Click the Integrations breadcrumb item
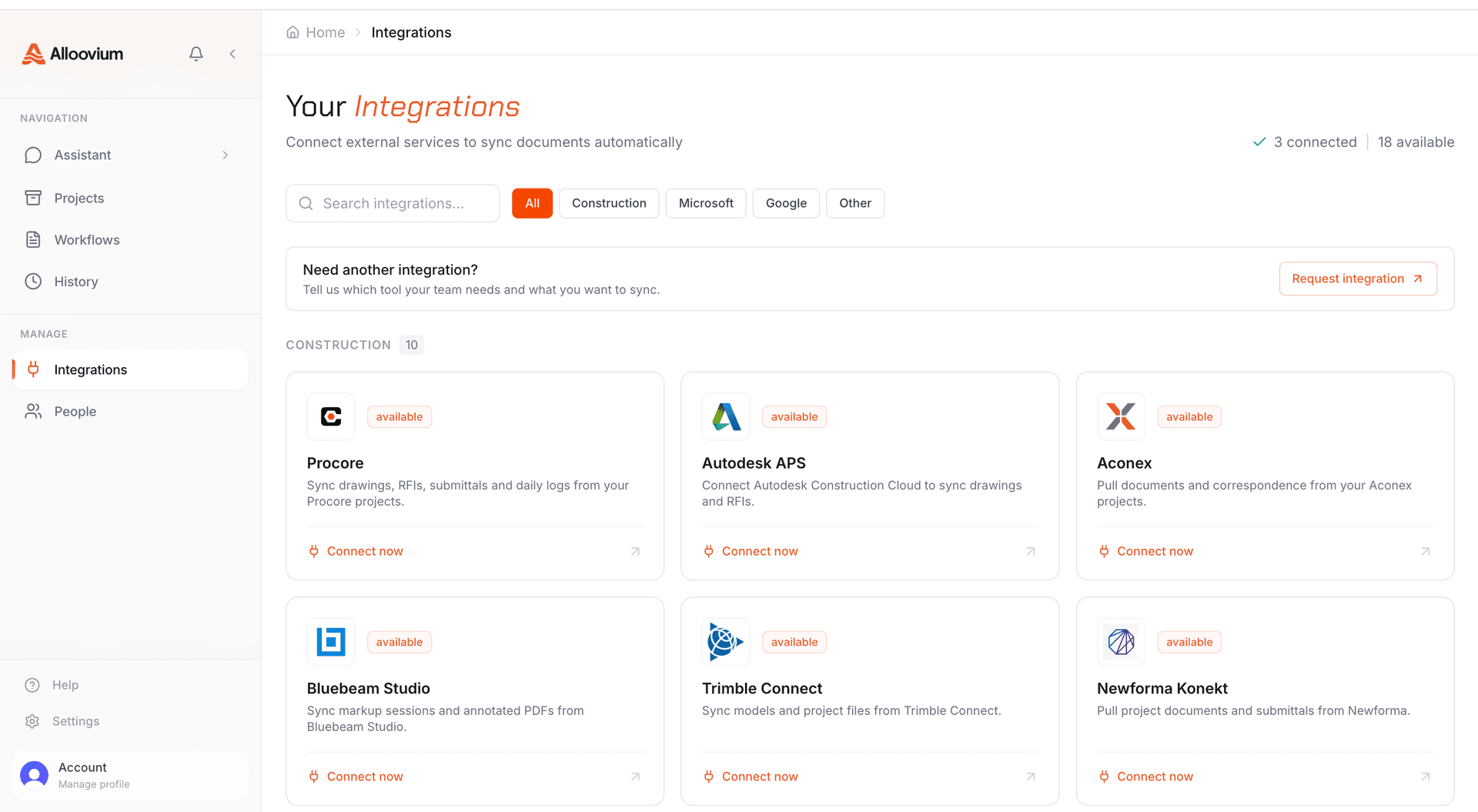The image size is (1478, 812). [x=411, y=32]
